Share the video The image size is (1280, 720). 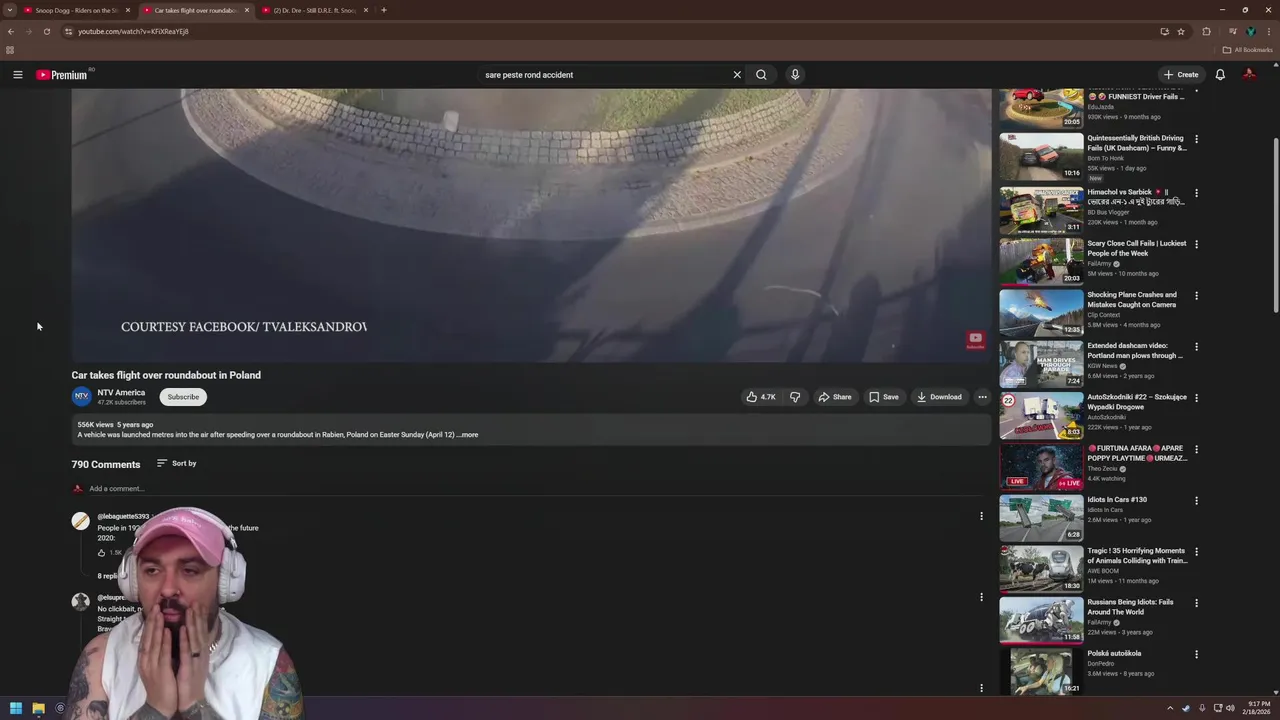[x=835, y=397]
